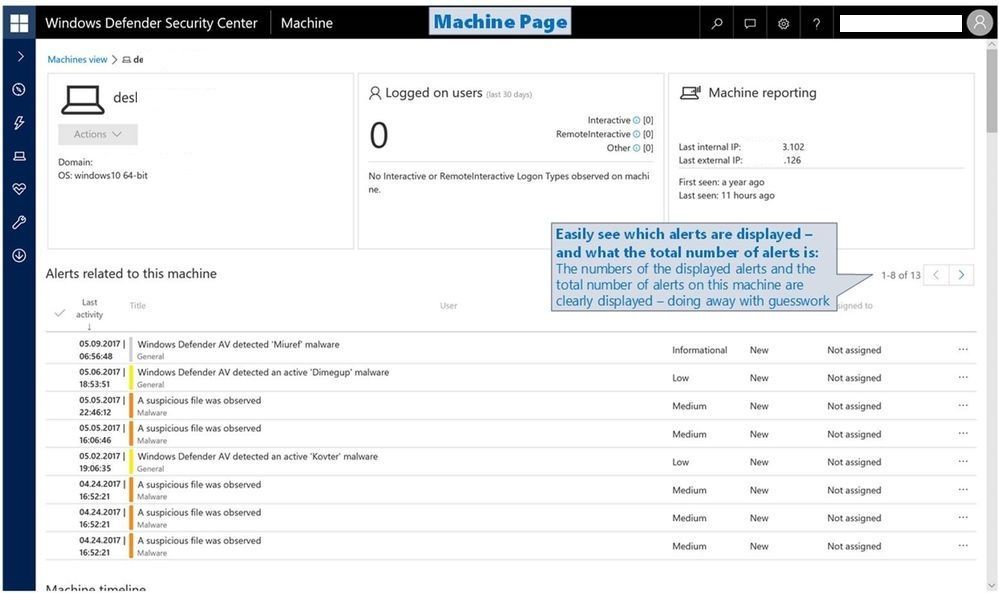Screen dimensions: 999x593
Task: Open the 'Kovter' malware alert
Action: pyautogui.click(x=257, y=456)
